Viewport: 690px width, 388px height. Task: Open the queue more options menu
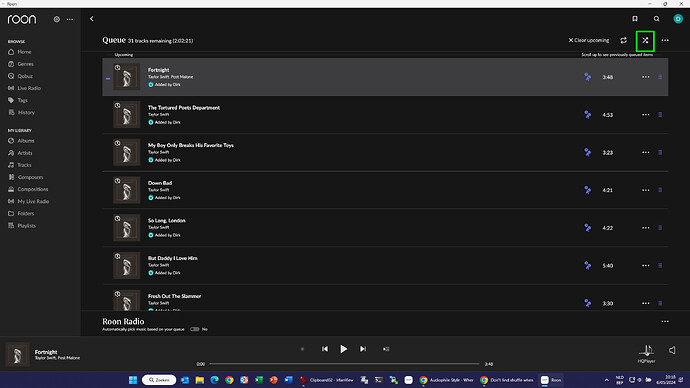point(665,40)
